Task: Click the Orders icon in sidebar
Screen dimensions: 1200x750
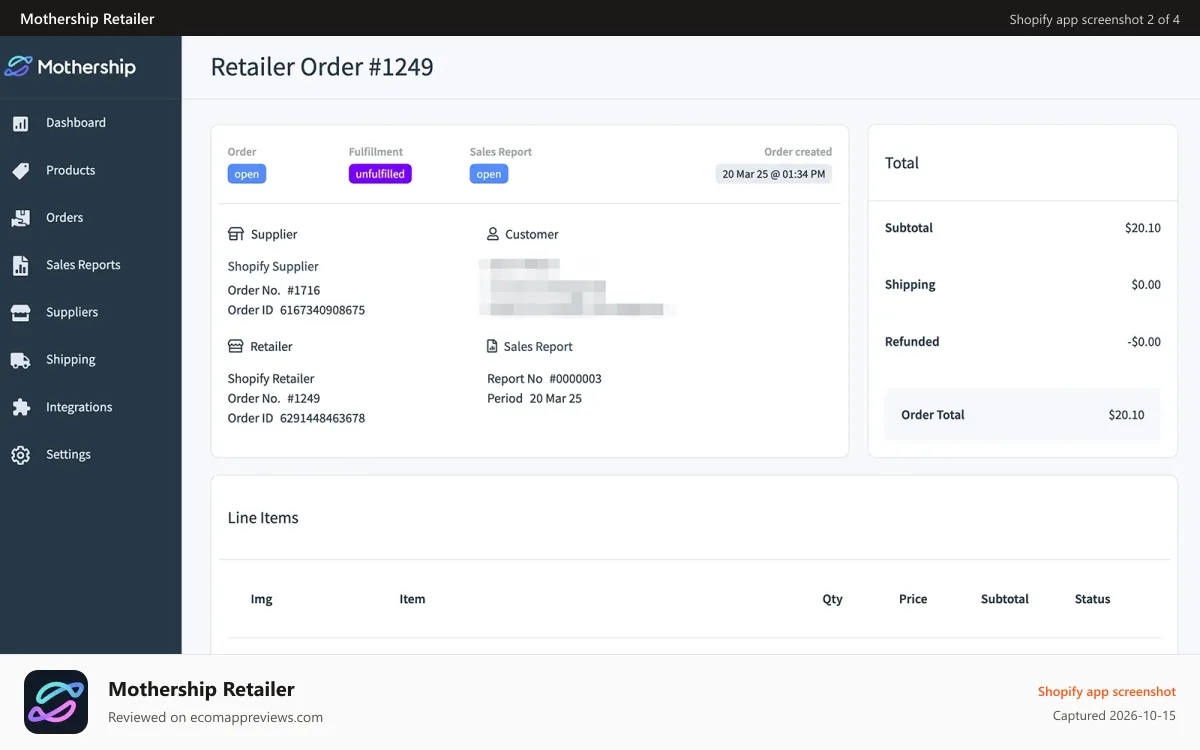Action: [x=20, y=218]
